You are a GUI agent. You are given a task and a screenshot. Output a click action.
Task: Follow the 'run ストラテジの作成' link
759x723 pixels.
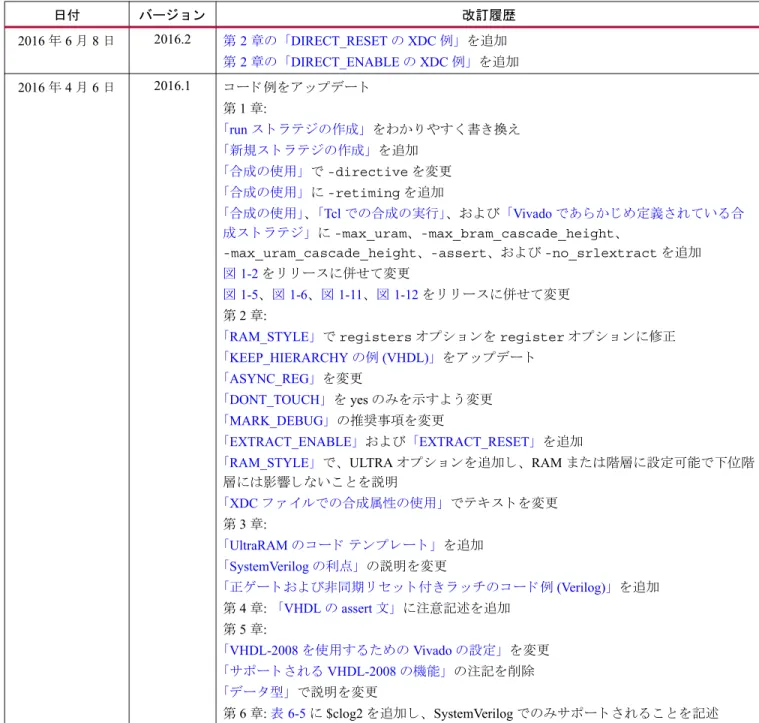coord(294,129)
